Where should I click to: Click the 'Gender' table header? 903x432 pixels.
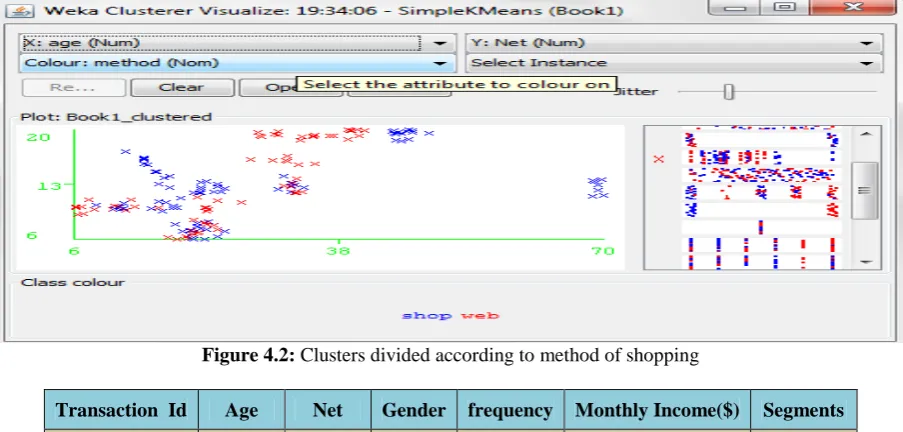[413, 410]
